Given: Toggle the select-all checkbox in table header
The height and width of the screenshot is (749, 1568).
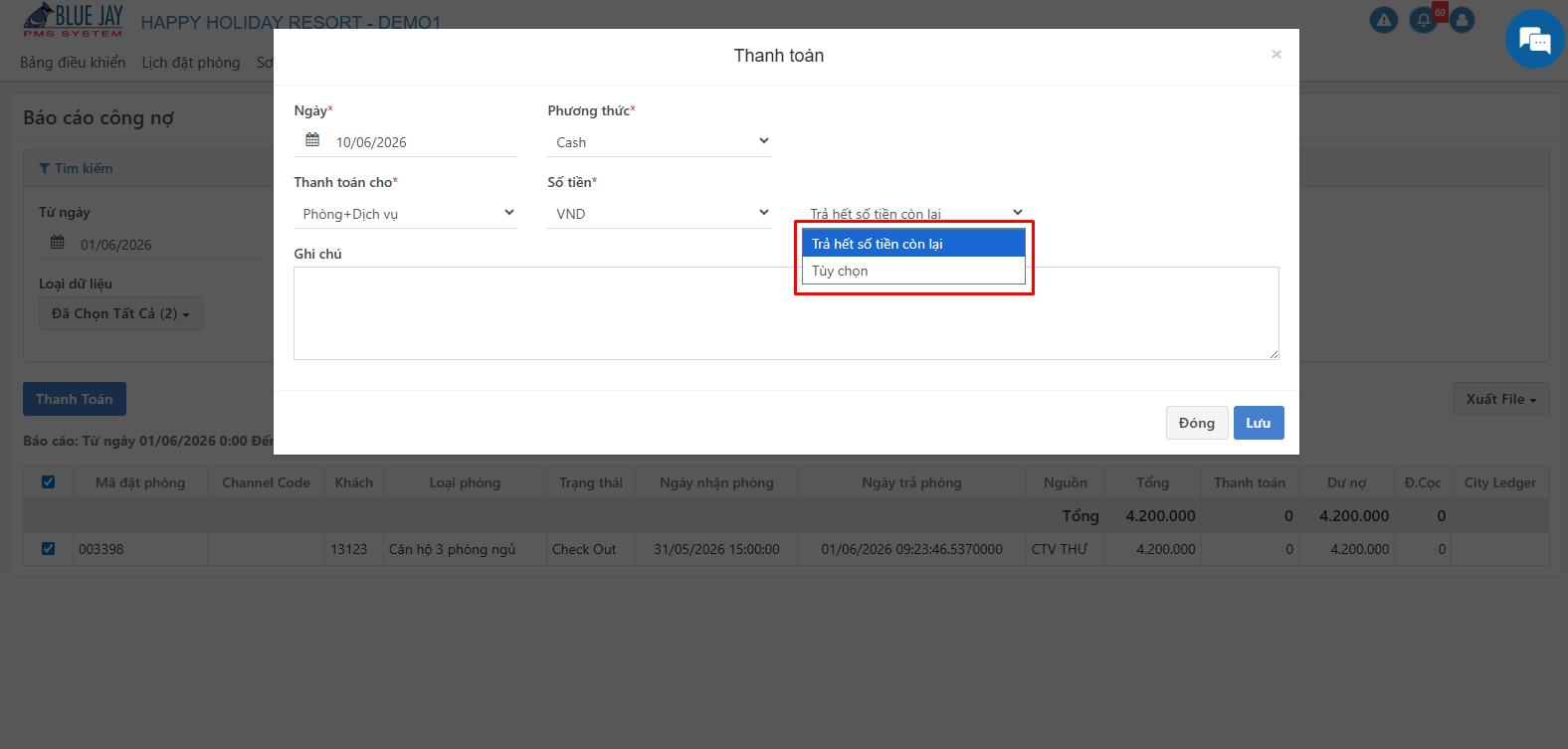Looking at the screenshot, I should click(48, 482).
